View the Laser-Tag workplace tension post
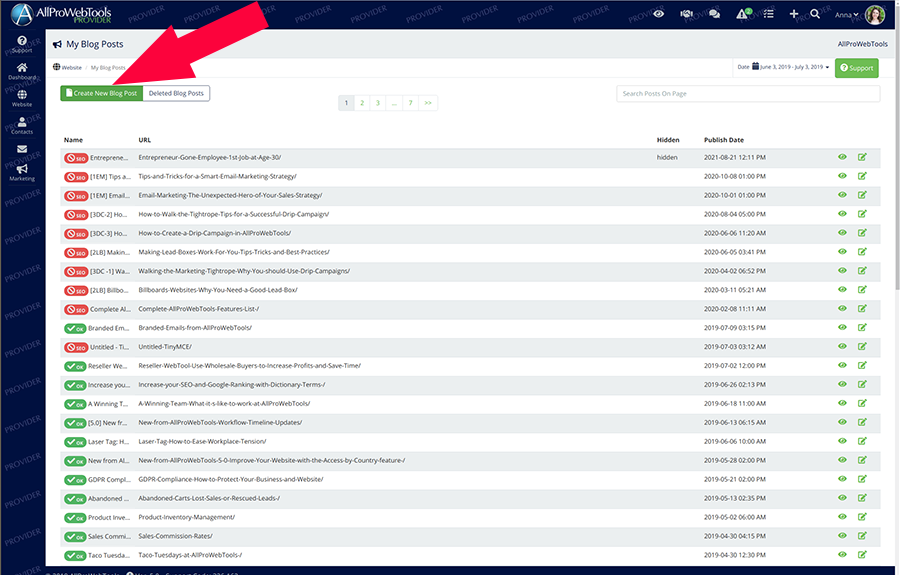This screenshot has height=575, width=900. pyautogui.click(x=842, y=441)
